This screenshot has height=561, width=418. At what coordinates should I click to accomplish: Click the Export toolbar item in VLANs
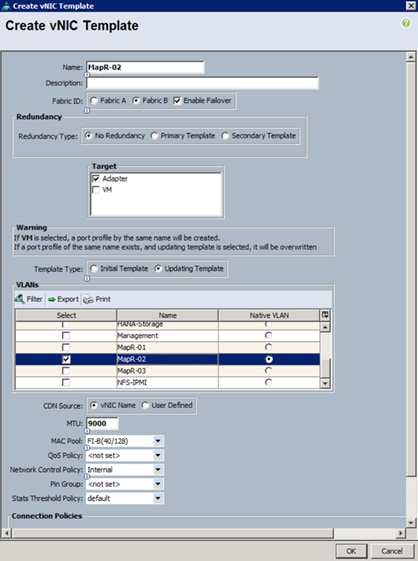[63, 299]
